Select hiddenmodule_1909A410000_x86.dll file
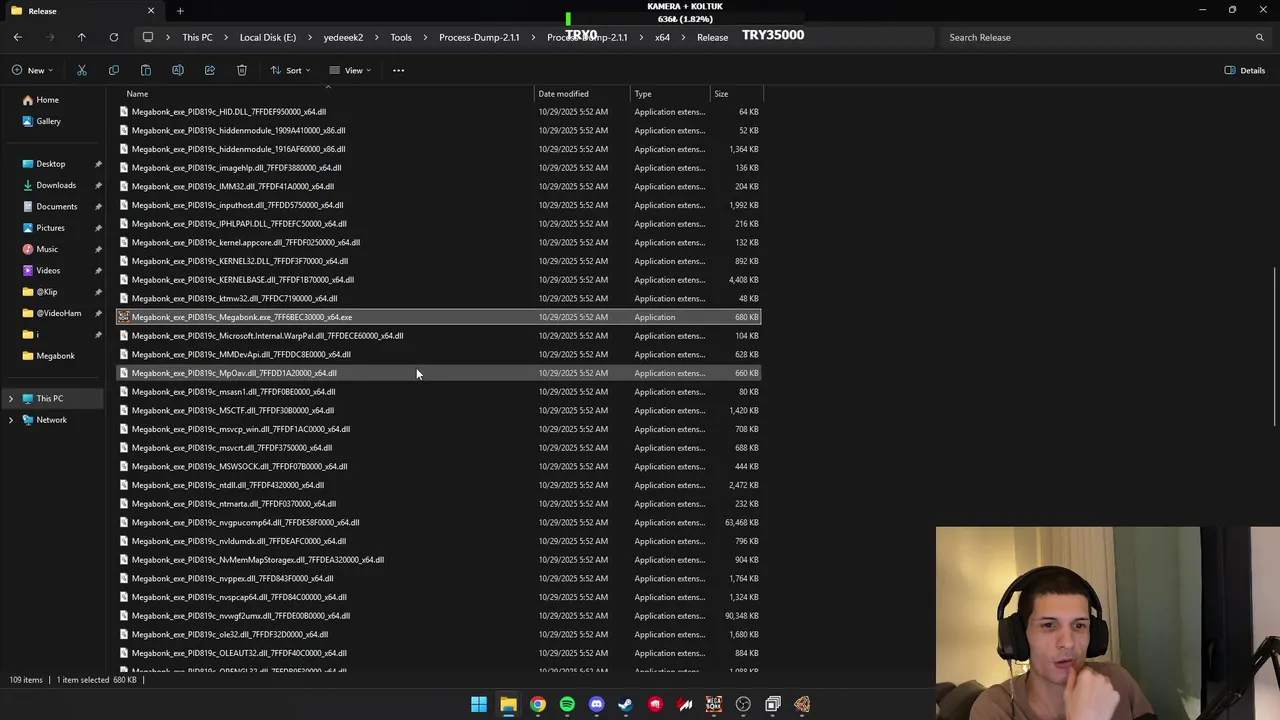 (x=439, y=130)
